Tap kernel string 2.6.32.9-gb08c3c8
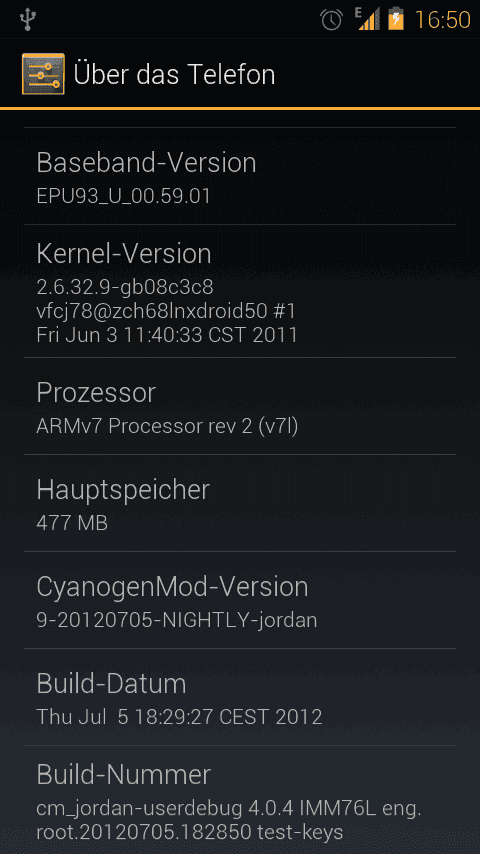480x854 pixels. point(125,286)
